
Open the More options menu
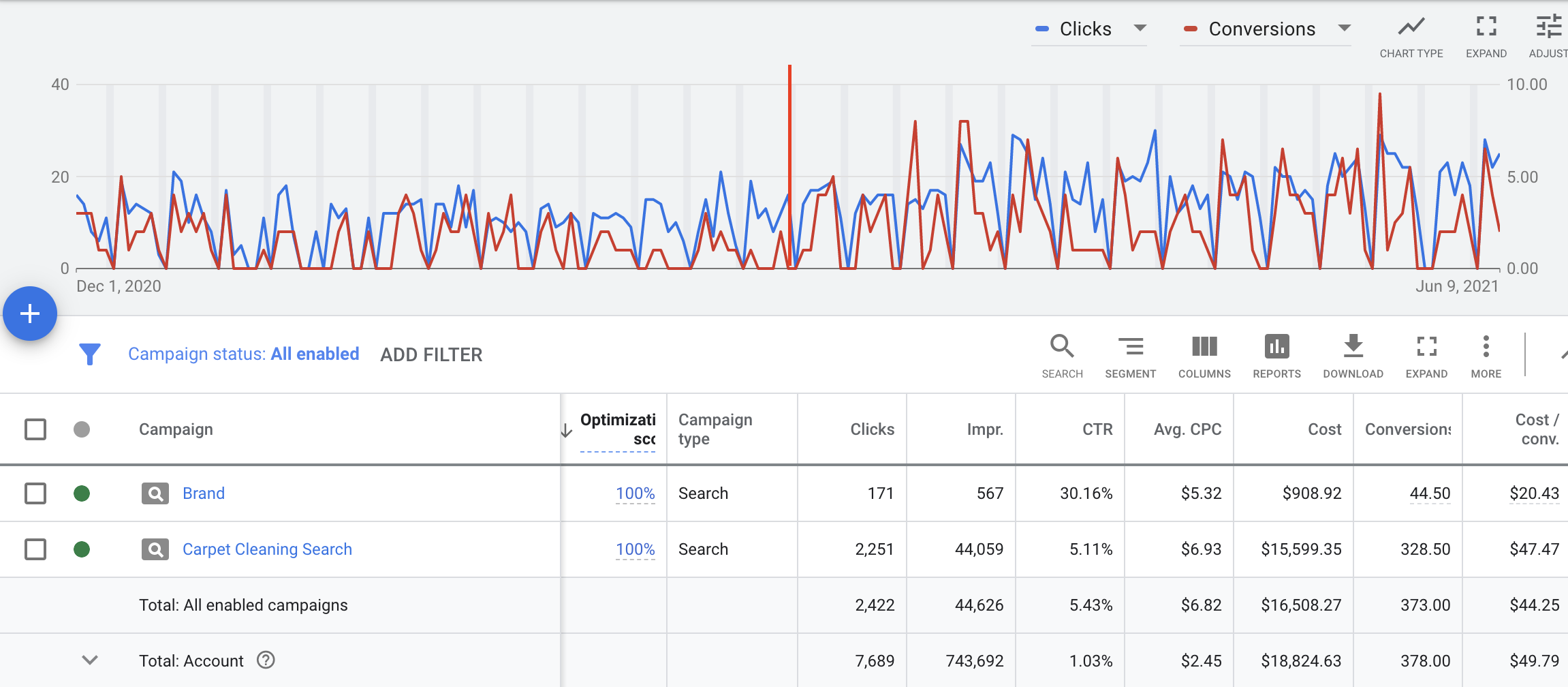click(x=1486, y=354)
